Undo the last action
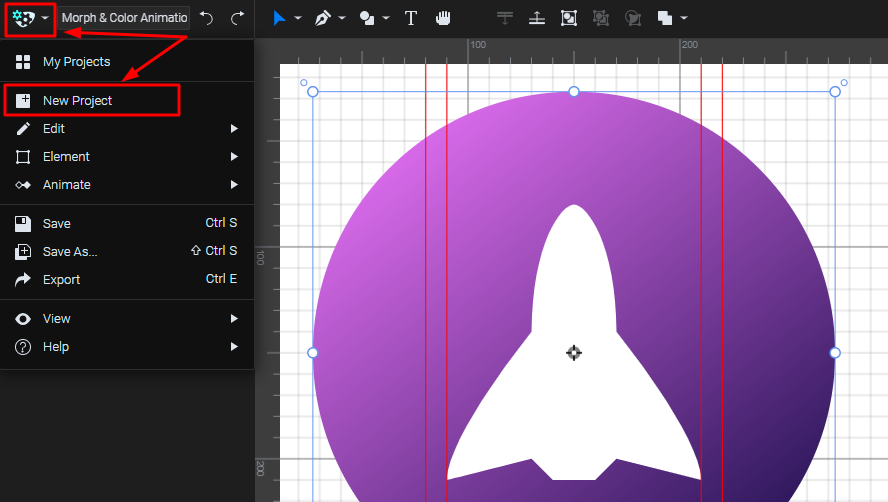This screenshot has width=888, height=502. pyautogui.click(x=207, y=18)
